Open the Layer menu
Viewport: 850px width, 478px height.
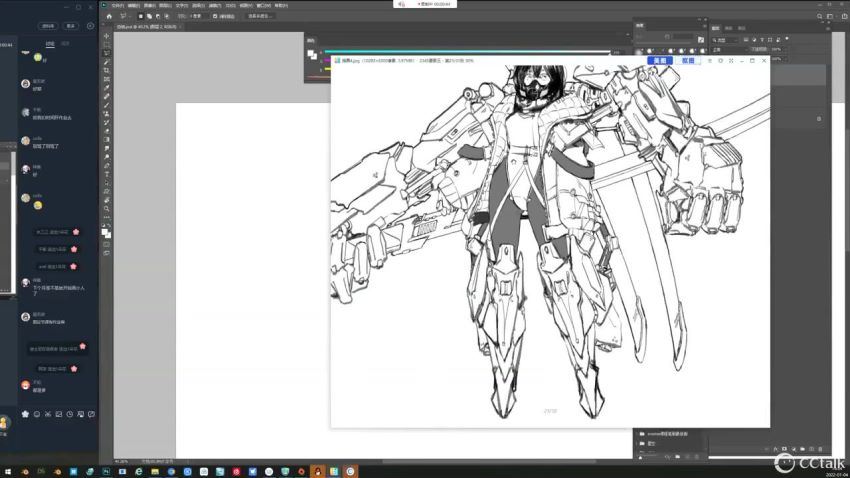pyautogui.click(x=165, y=5)
